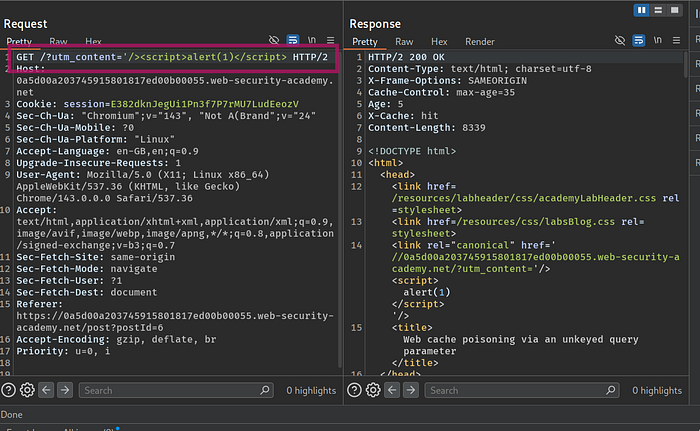
Task: Click Priority u=0, i header line
Action: 63,351
